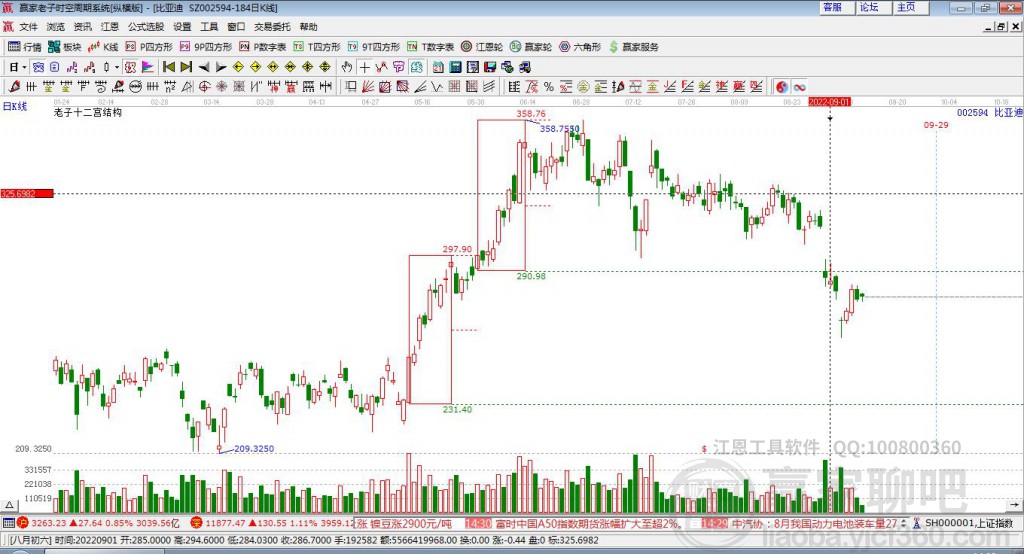Select the hand pan tool icon
The height and width of the screenshot is (554, 1024).
tap(347, 67)
